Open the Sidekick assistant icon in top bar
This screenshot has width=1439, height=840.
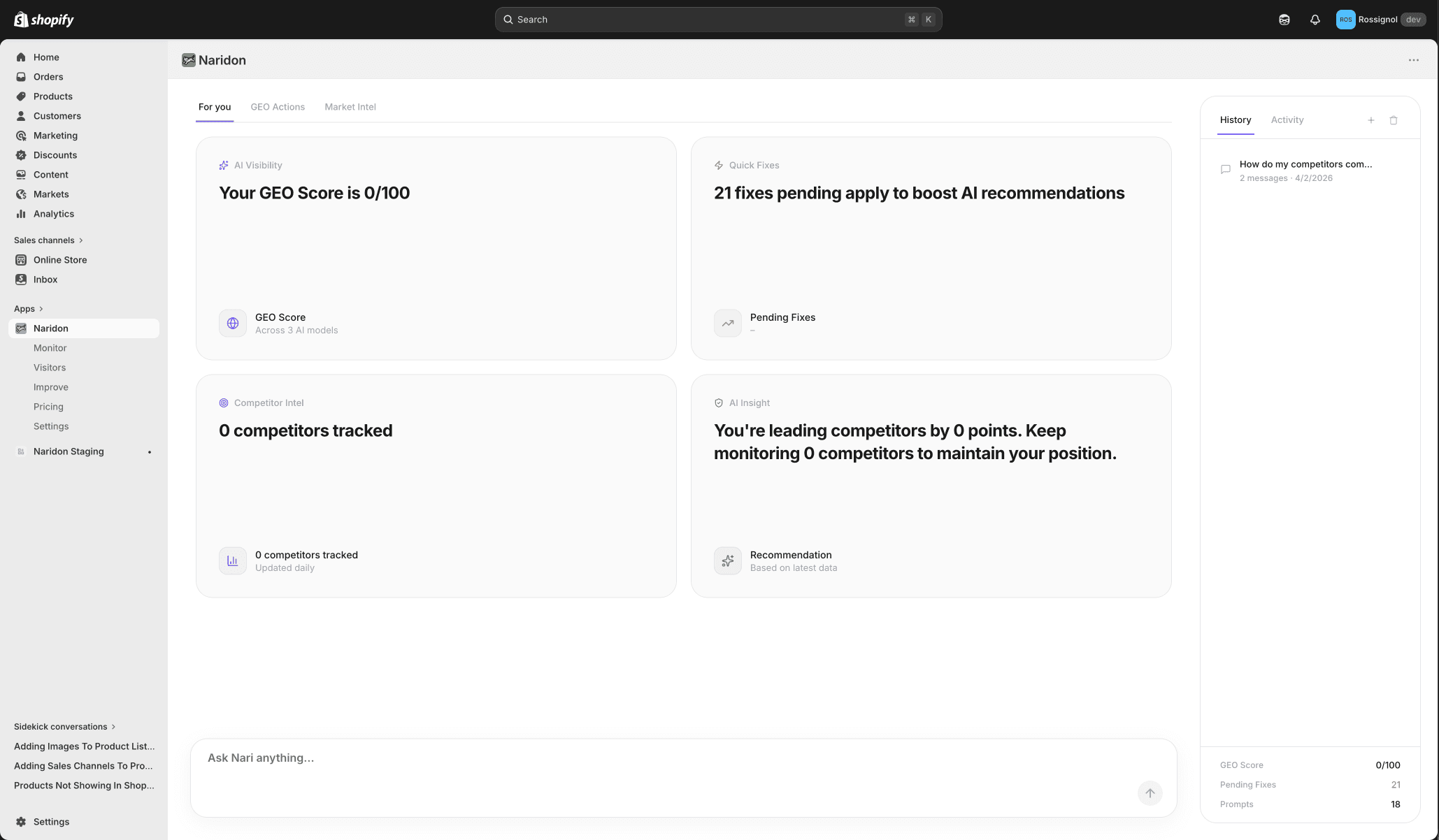click(x=1284, y=19)
